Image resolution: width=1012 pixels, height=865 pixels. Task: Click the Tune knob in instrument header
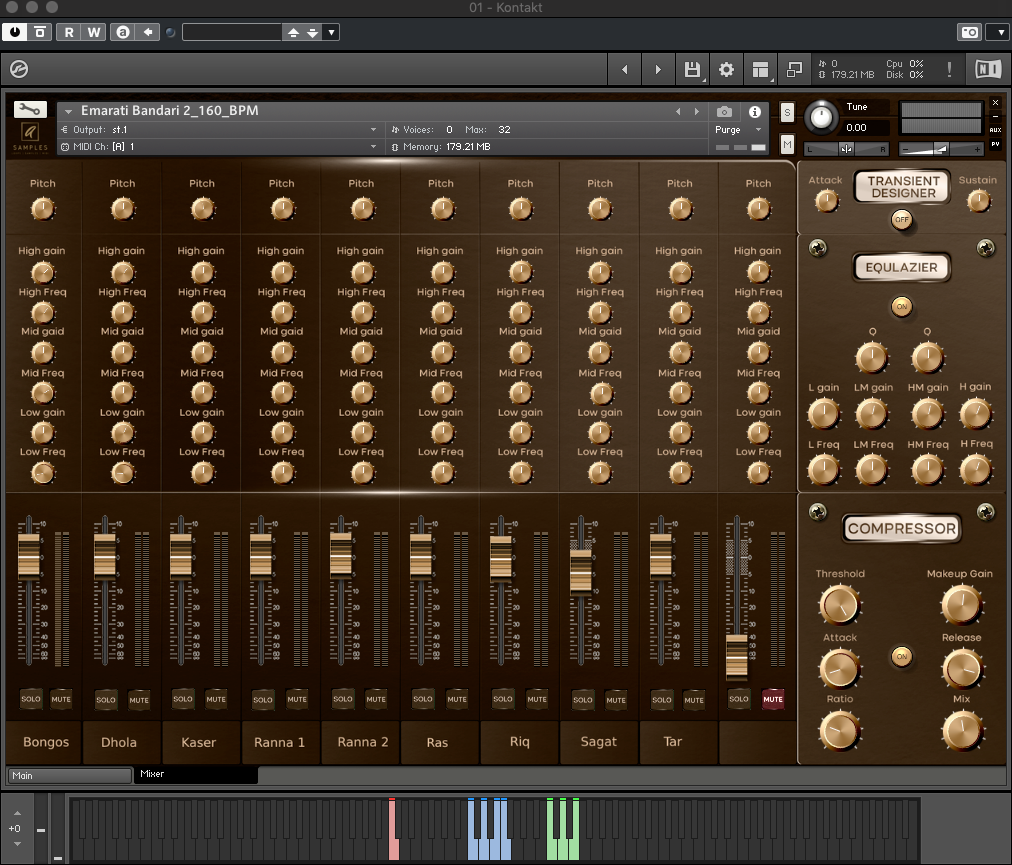click(x=821, y=117)
